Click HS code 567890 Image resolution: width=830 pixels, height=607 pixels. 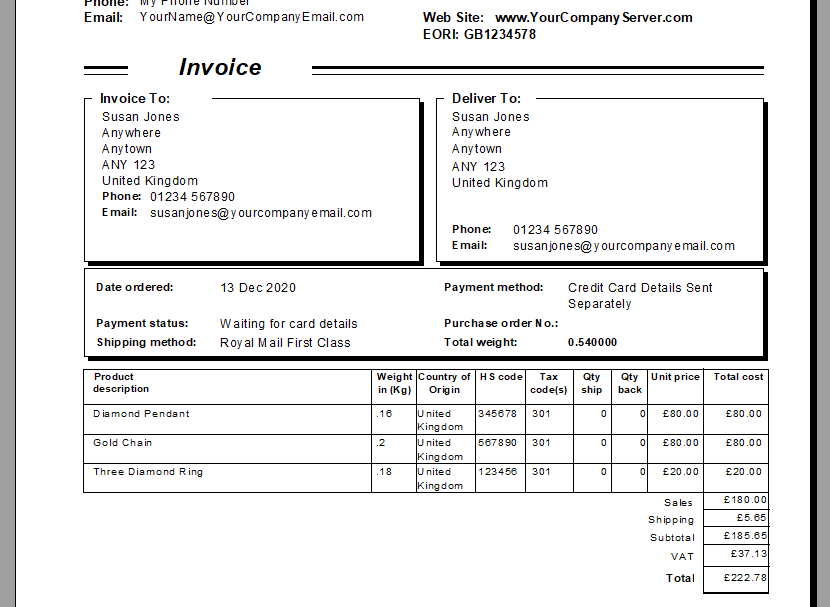coord(498,442)
